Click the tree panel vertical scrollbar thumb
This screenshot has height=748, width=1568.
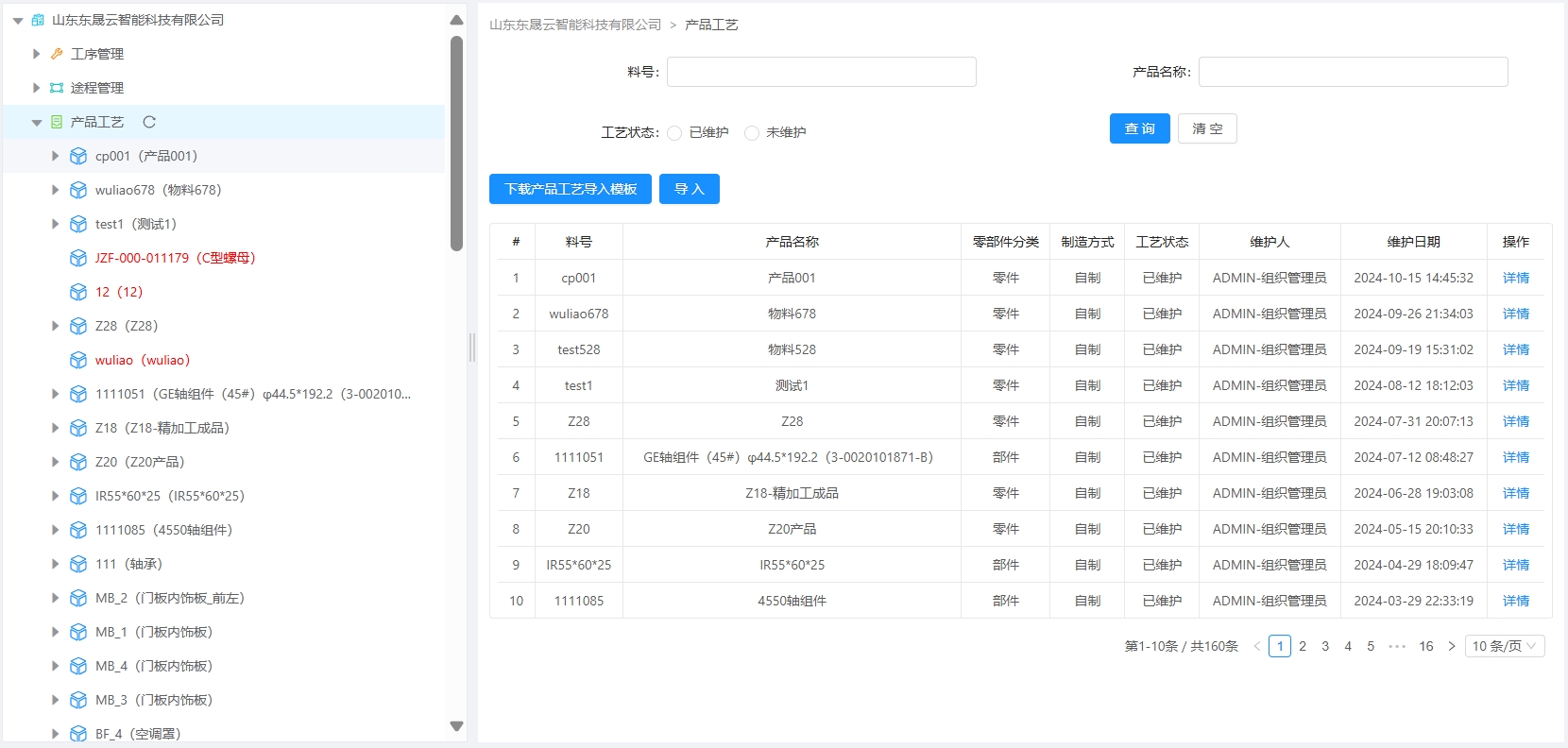[x=457, y=144]
